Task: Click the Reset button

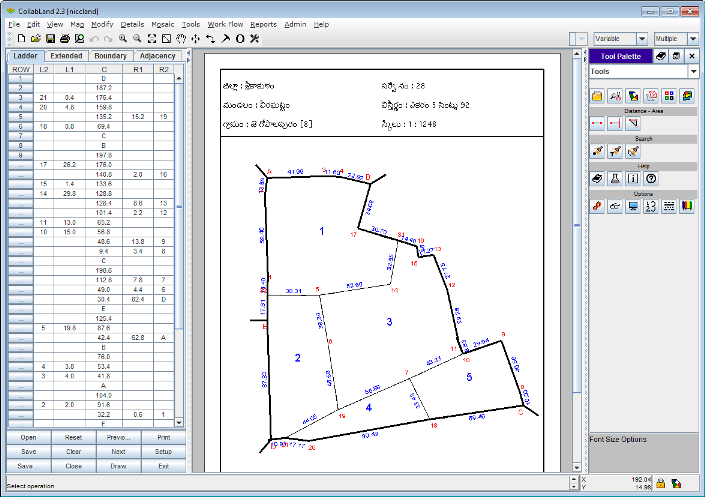Action: point(73,437)
